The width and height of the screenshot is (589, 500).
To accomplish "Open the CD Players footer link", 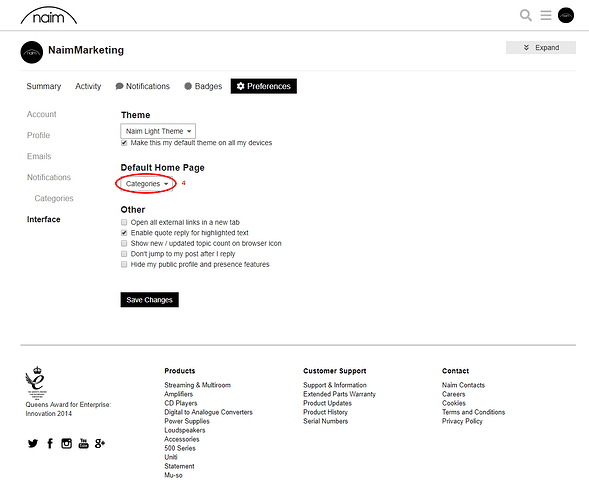I will click(x=181, y=403).
